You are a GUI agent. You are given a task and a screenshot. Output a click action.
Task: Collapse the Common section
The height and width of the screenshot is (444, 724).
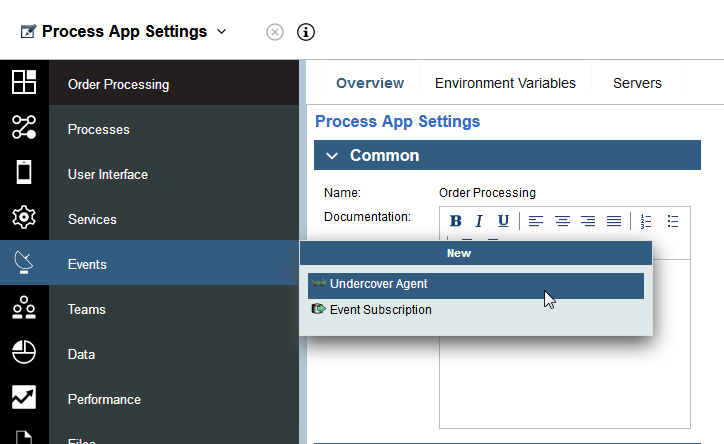coord(332,156)
